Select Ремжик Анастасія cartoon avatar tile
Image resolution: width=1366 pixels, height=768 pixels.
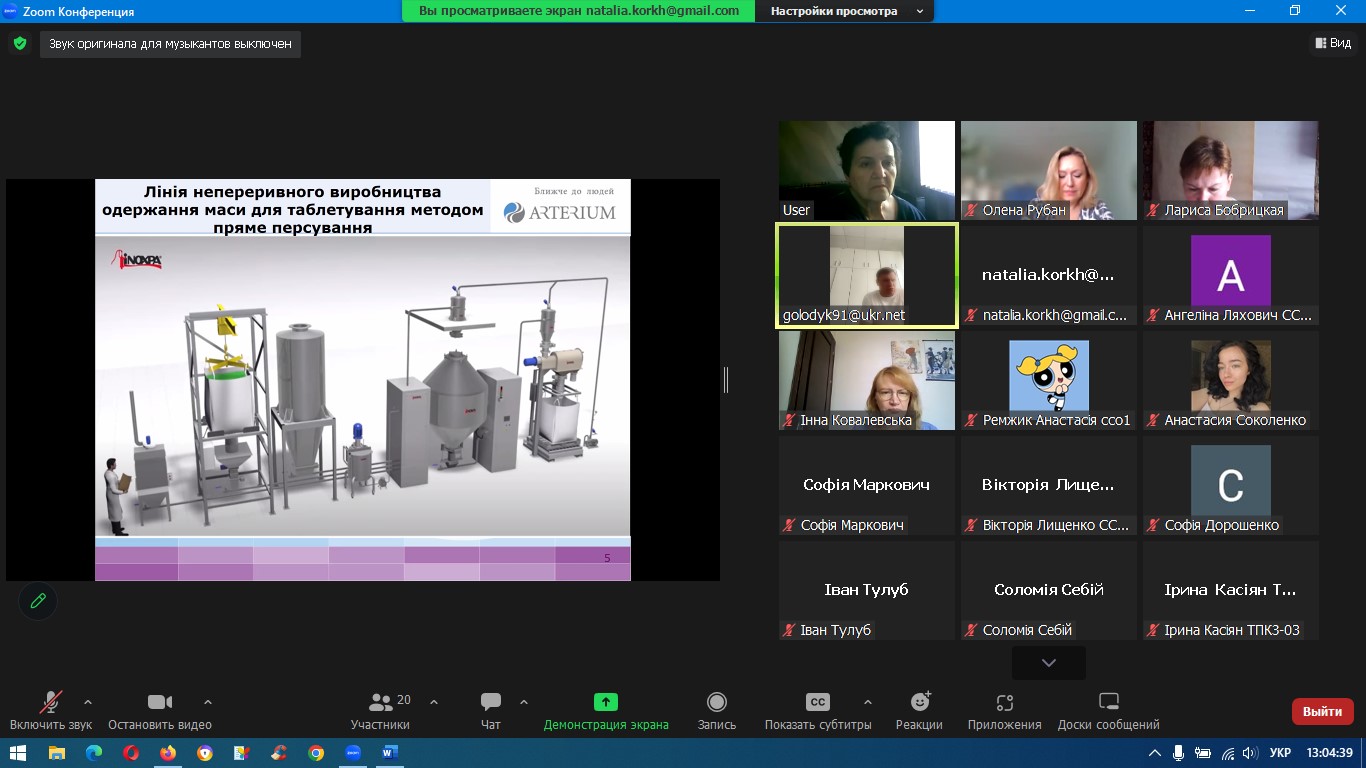[1049, 380]
